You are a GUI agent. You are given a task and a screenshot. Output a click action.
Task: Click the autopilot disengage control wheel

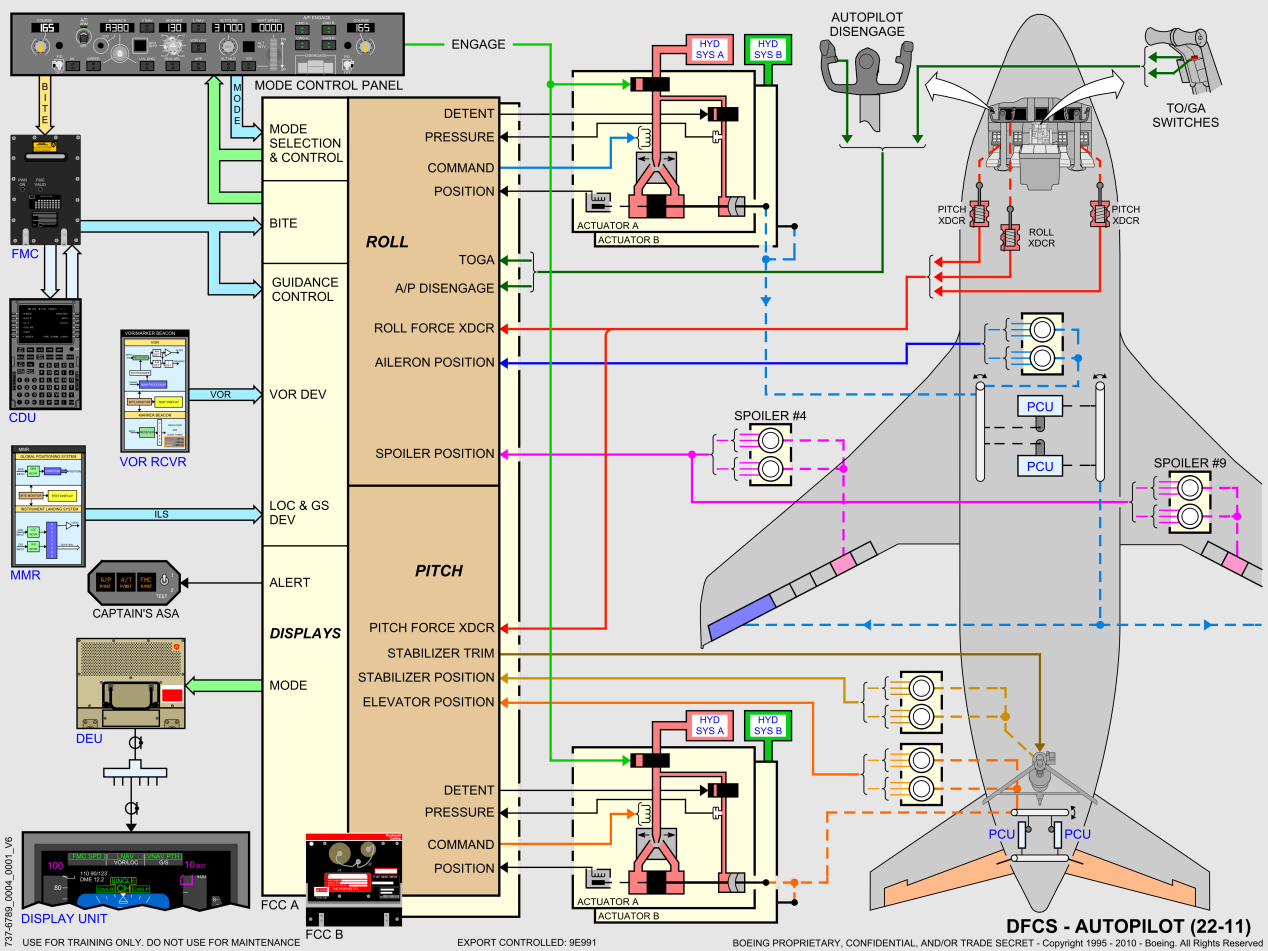[x=867, y=87]
